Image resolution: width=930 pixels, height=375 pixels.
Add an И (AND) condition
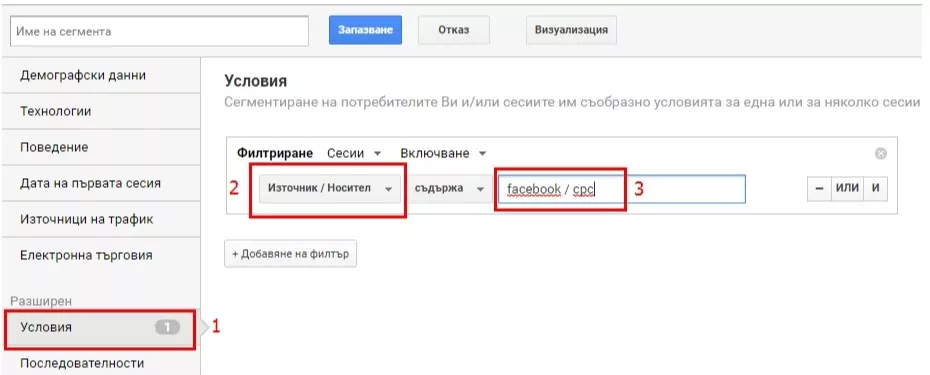pyautogui.click(x=875, y=189)
